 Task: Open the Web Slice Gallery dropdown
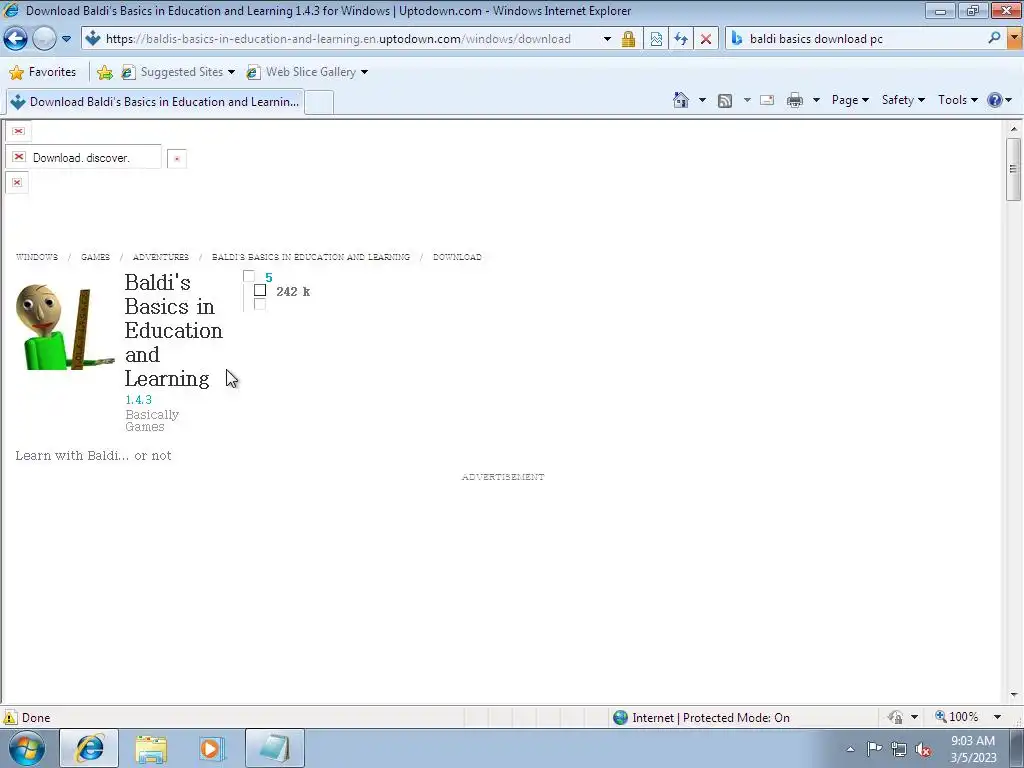[x=307, y=72]
